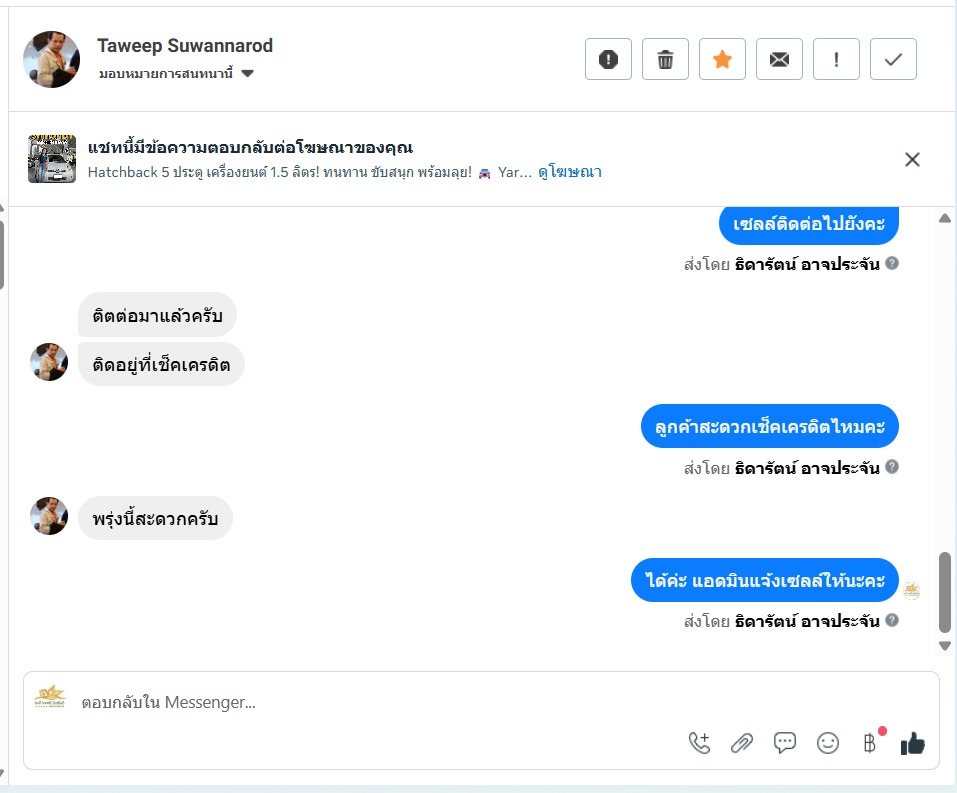The width and height of the screenshot is (957, 793).
Task: Click the Hatchback ad thumbnail image
Action: pos(52,159)
